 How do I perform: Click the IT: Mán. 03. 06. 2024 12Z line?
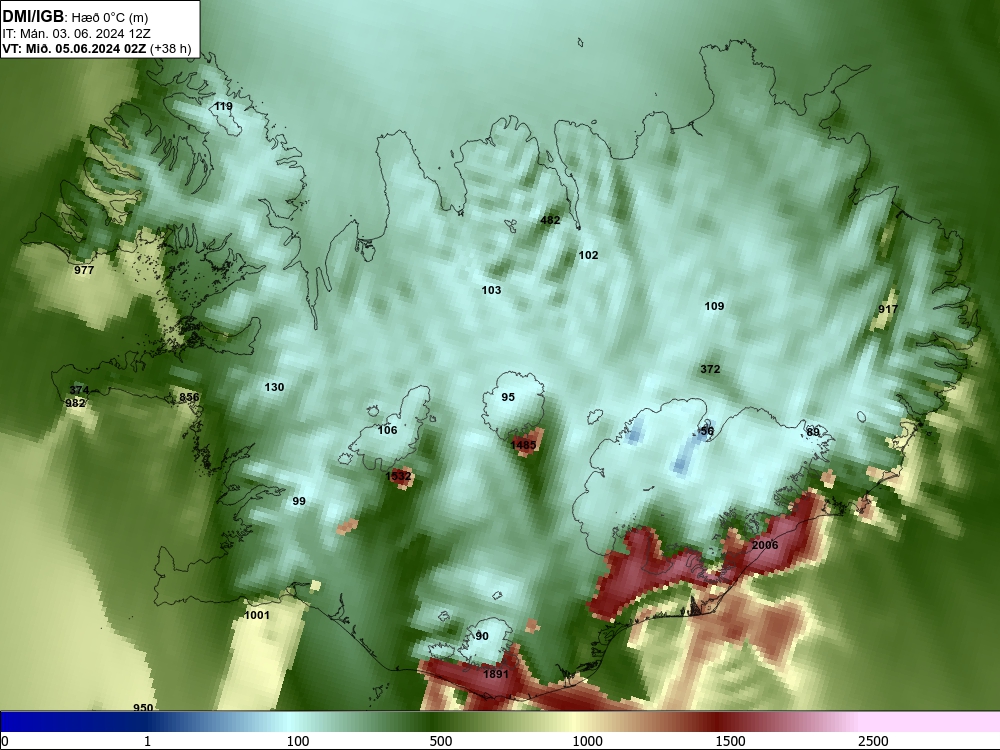pos(77,34)
